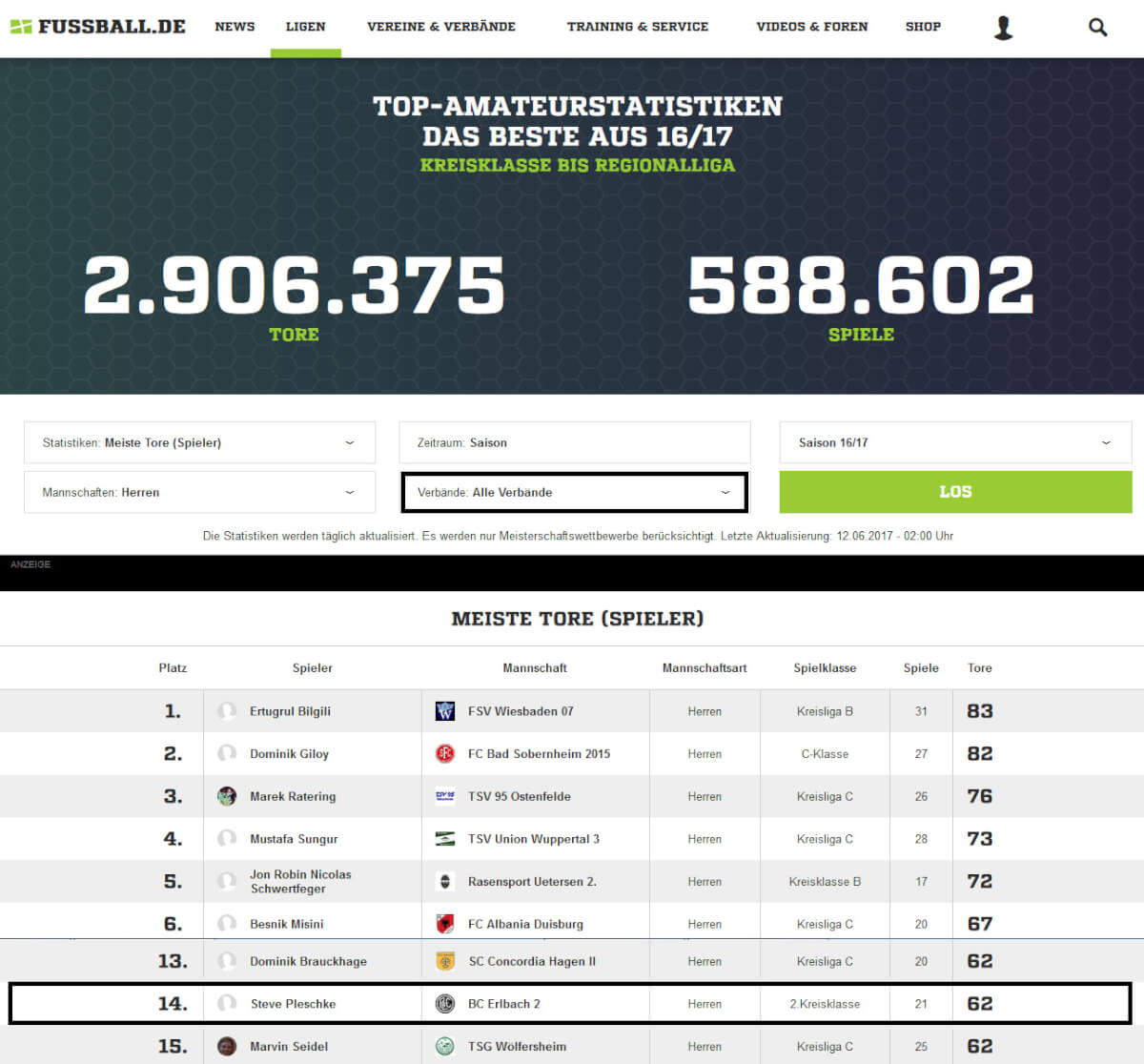Go to the SHOP menu item

[923, 27]
